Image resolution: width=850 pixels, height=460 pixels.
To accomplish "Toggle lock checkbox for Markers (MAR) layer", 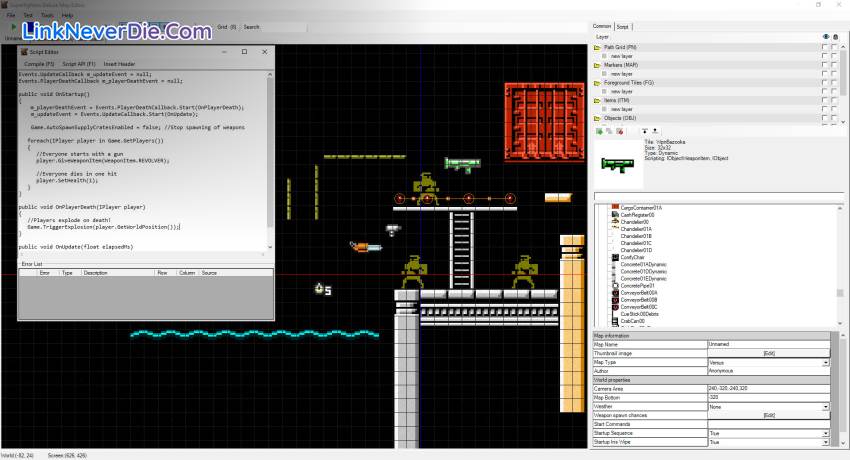I will point(833,64).
